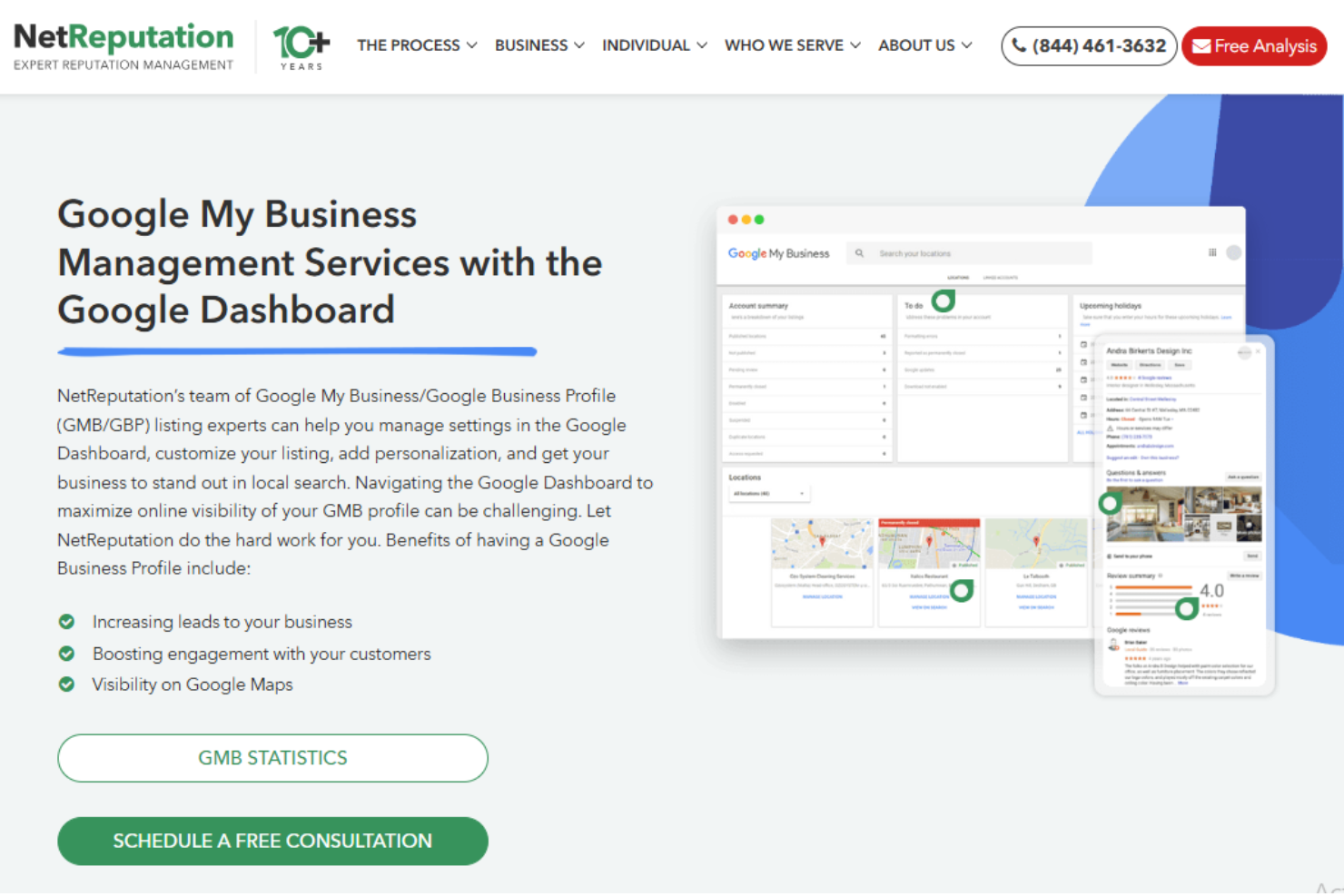The height and width of the screenshot is (896, 1344).
Task: Click the red map pin on Le Talbooth map
Action: 1036,541
